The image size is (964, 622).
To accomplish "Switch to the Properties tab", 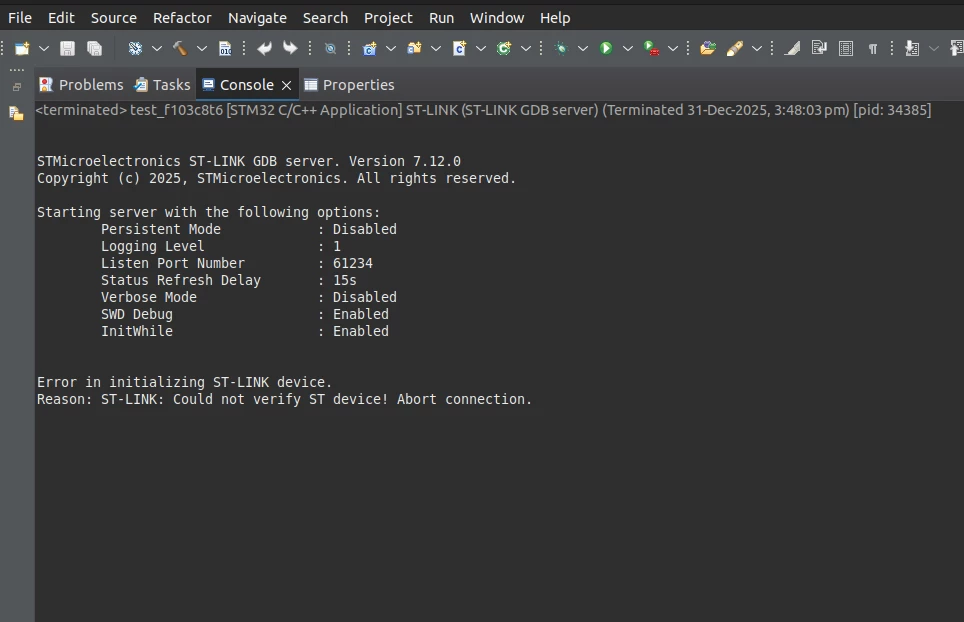I will 349,85.
